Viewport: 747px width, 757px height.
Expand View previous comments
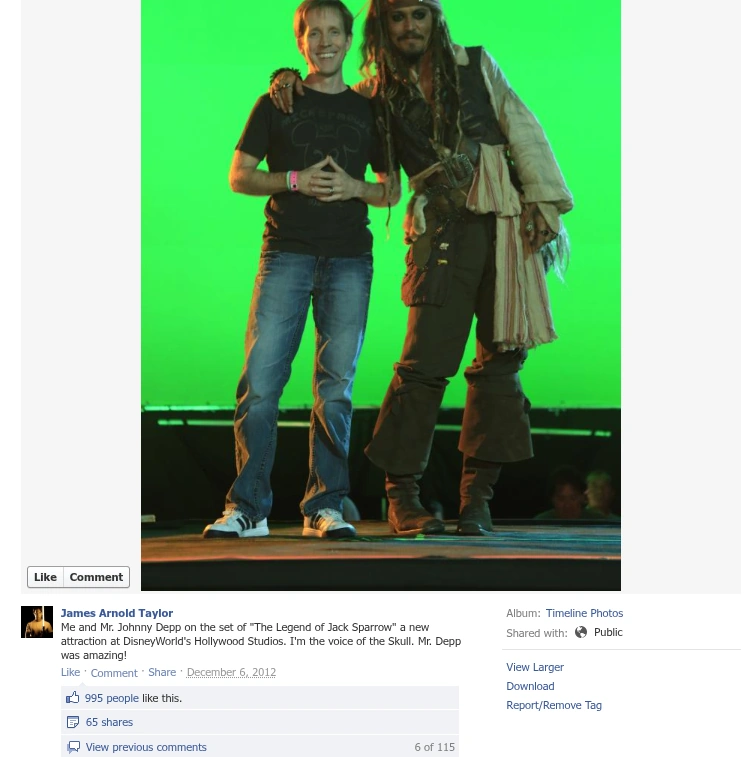tap(146, 747)
